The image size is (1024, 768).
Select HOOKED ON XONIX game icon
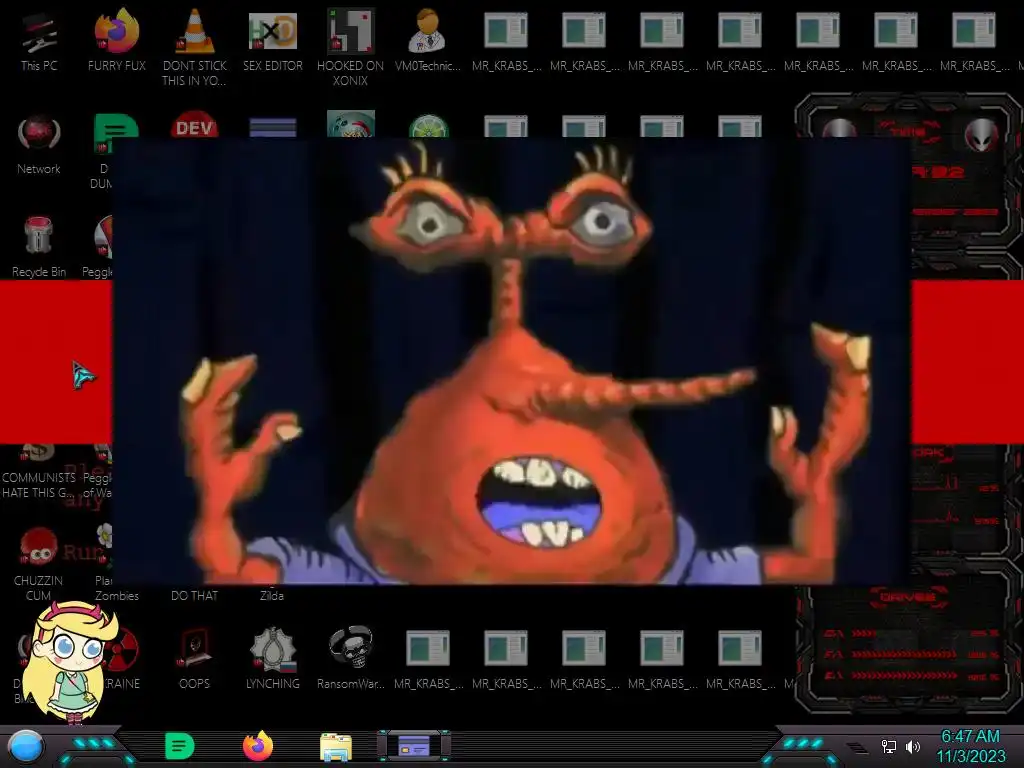click(x=351, y=47)
